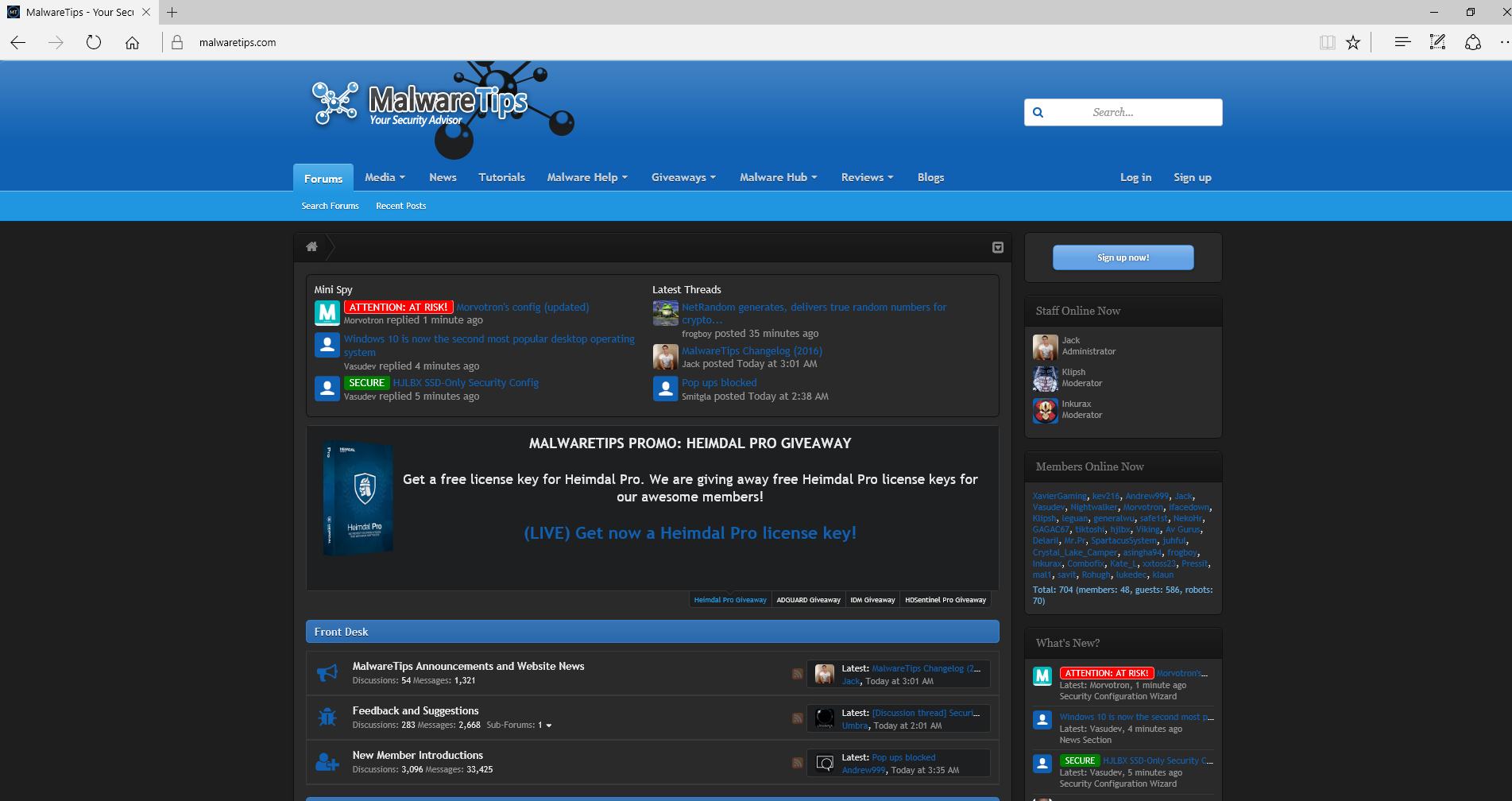Go to forum home breadcrumb icon
Screen dimensions: 1512x801
311,247
